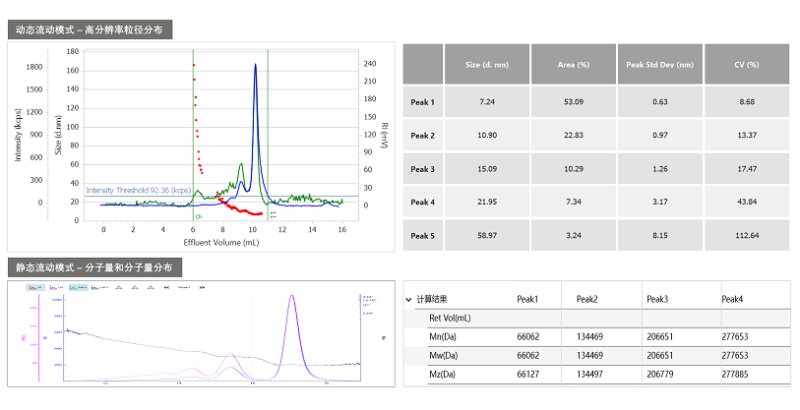Click the small green marker icon at 6 mL
Image resolution: width=800 pixels, height=410 pixels.
[x=198, y=215]
